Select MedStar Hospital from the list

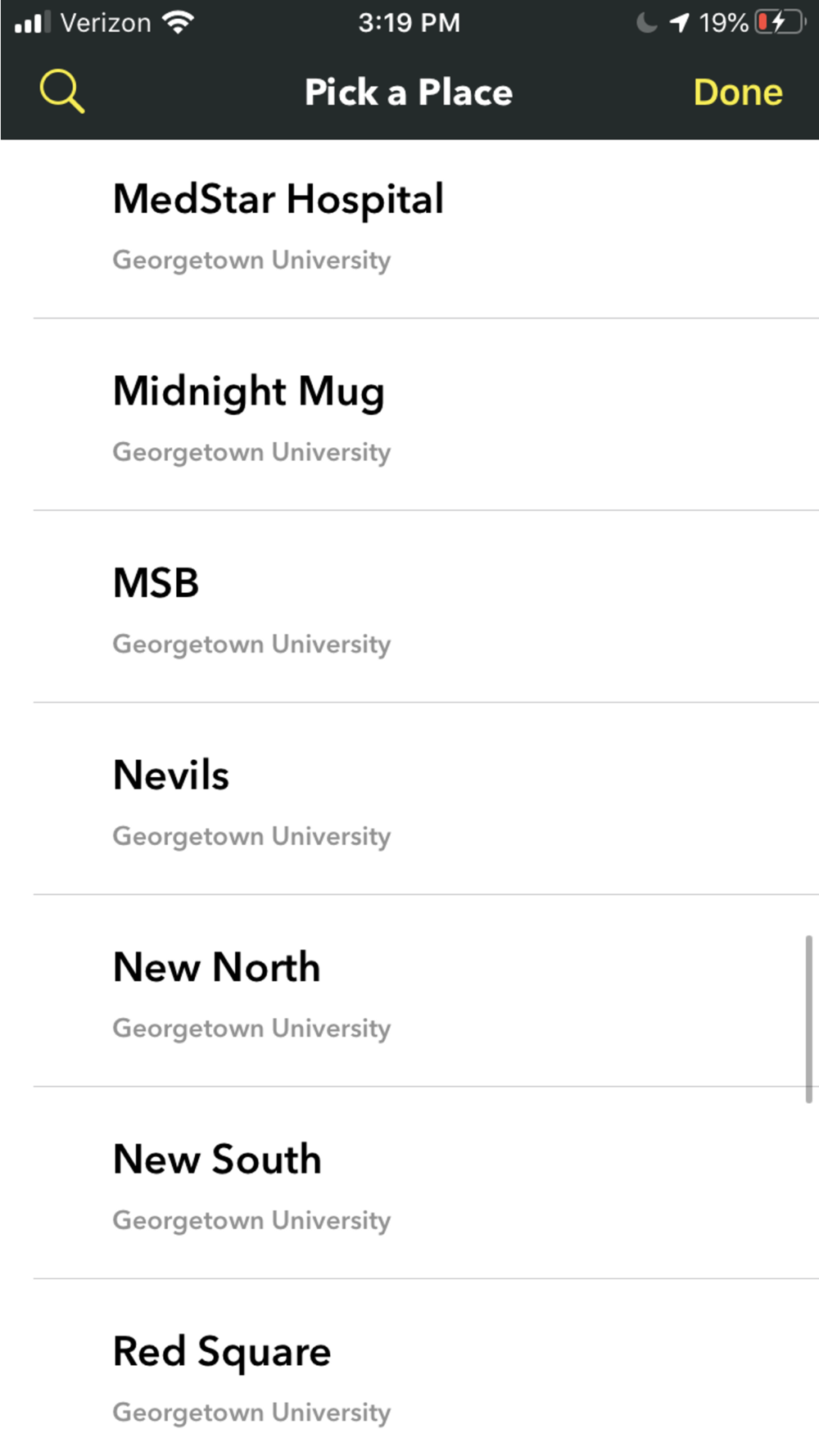278,199
